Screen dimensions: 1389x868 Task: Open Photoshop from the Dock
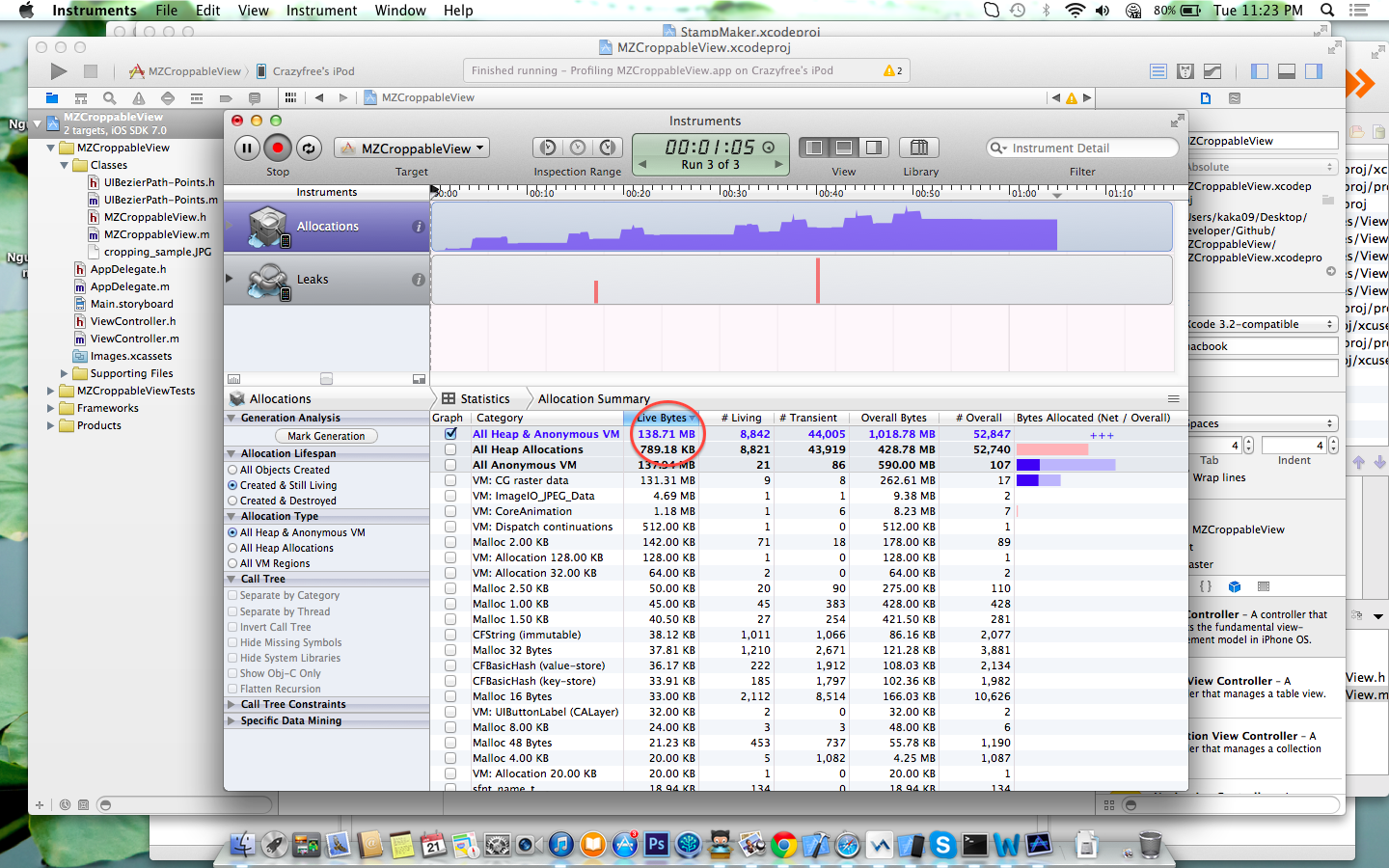(657, 845)
